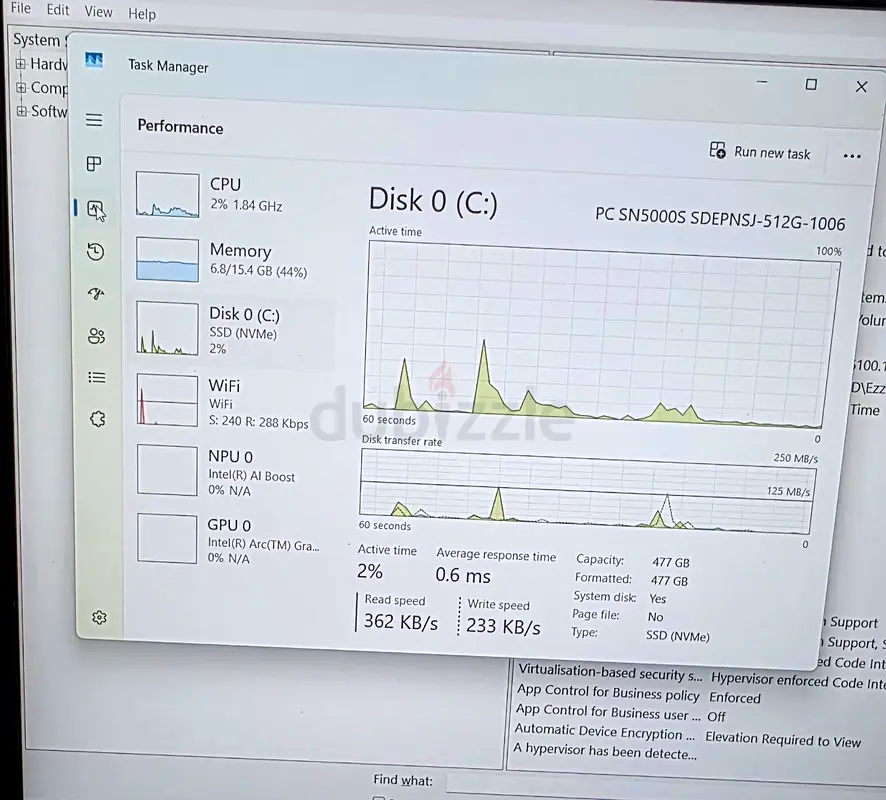Click the Write speed value '233 KB/s'
Viewport: 886px width, 800px height.
coord(503,625)
